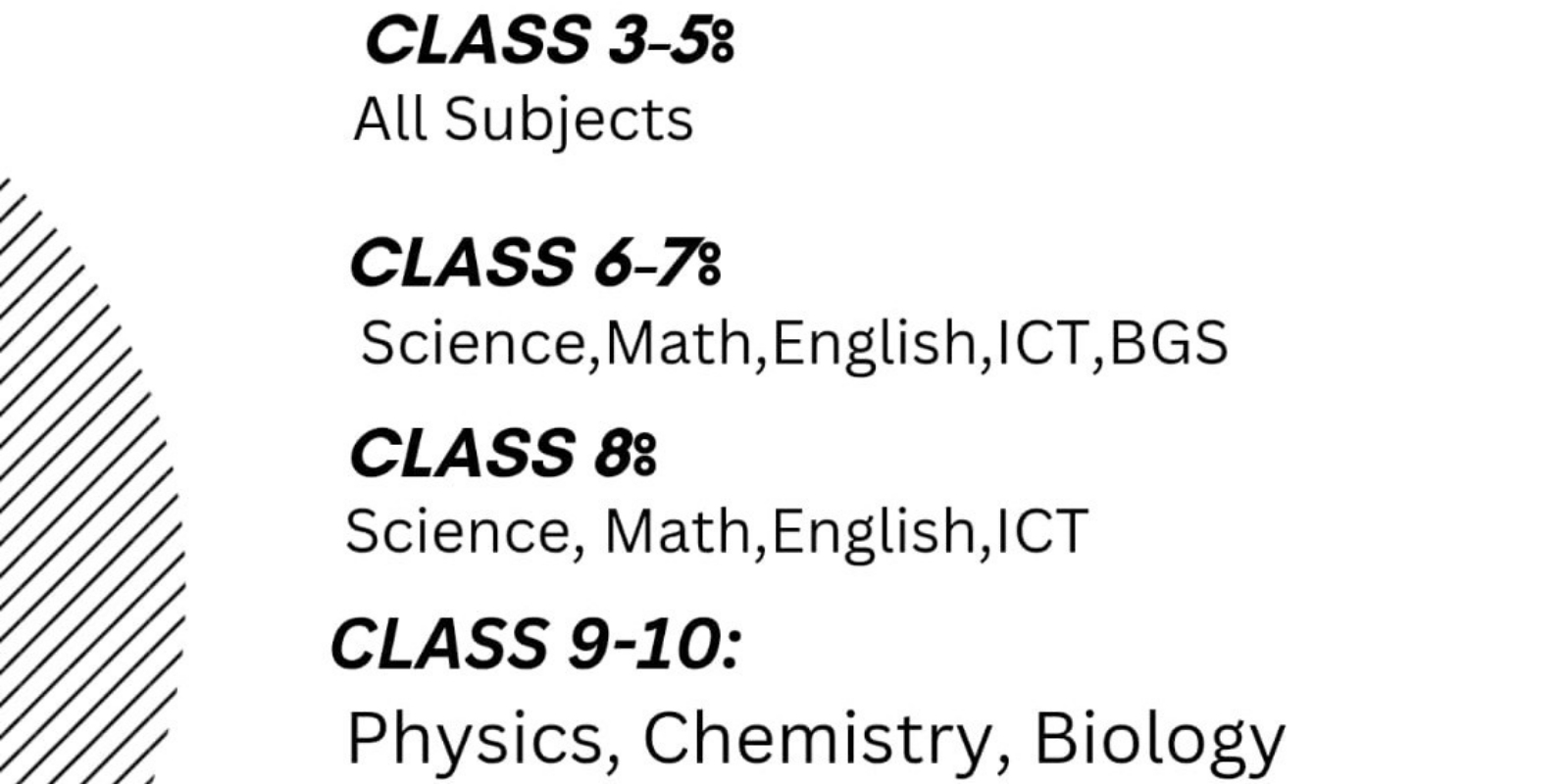Click the BGS subject text
This screenshot has width=1567, height=784.
click(1169, 344)
